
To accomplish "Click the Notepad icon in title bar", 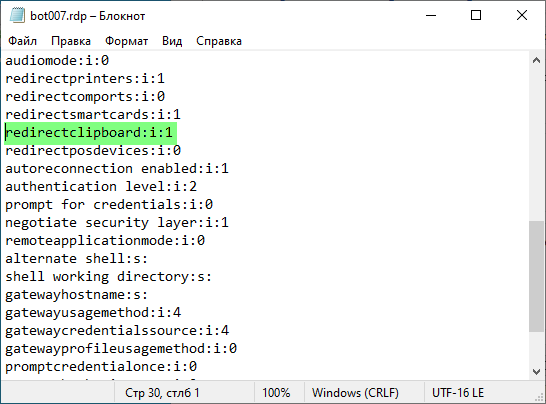I will point(17,16).
